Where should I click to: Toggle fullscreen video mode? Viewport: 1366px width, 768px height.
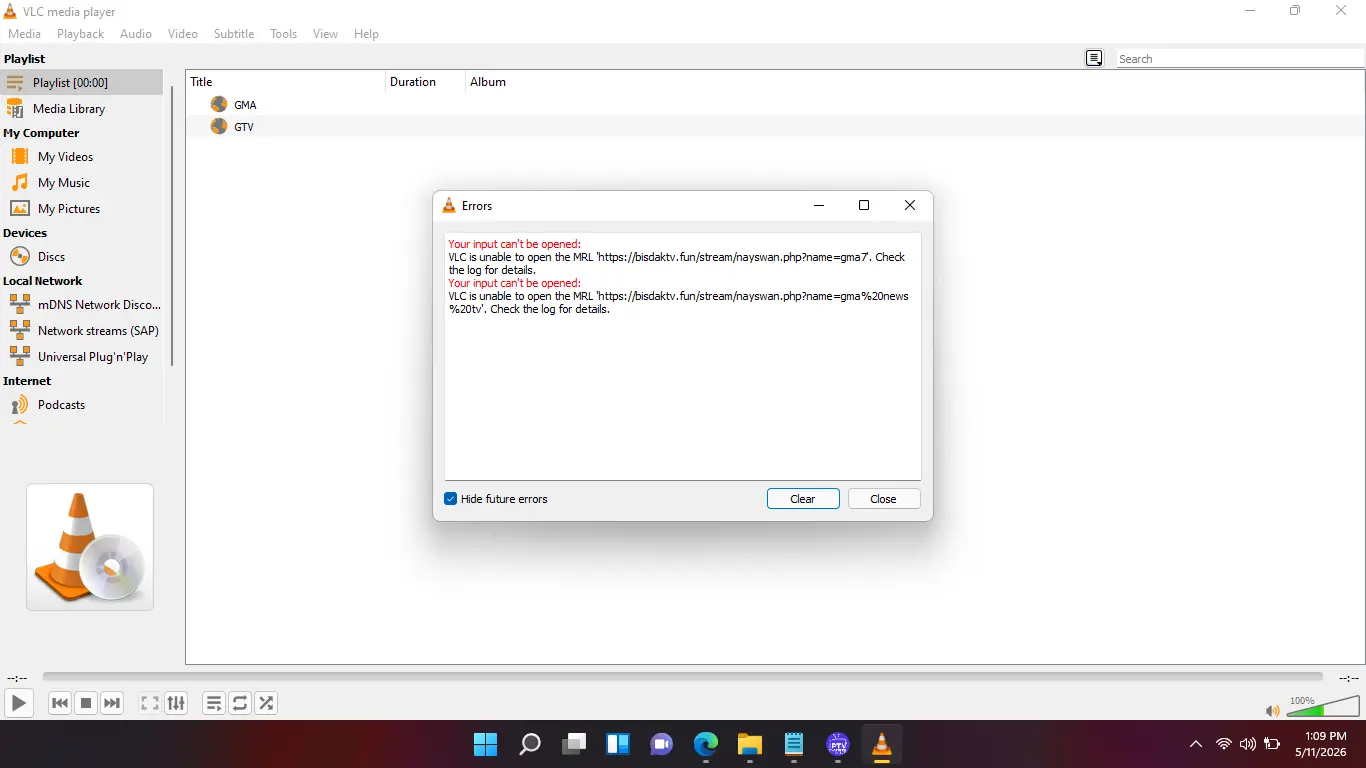tap(150, 703)
